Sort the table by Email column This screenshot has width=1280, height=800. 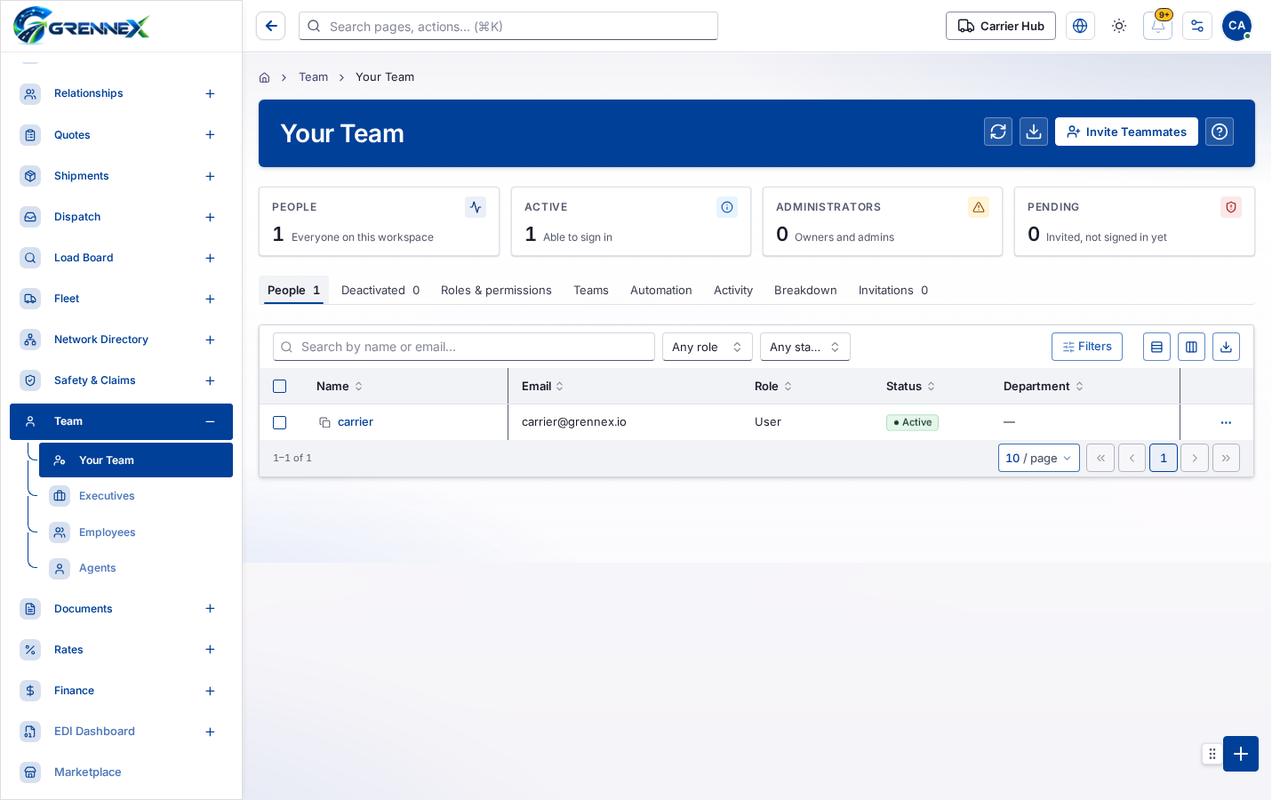[x=542, y=386]
